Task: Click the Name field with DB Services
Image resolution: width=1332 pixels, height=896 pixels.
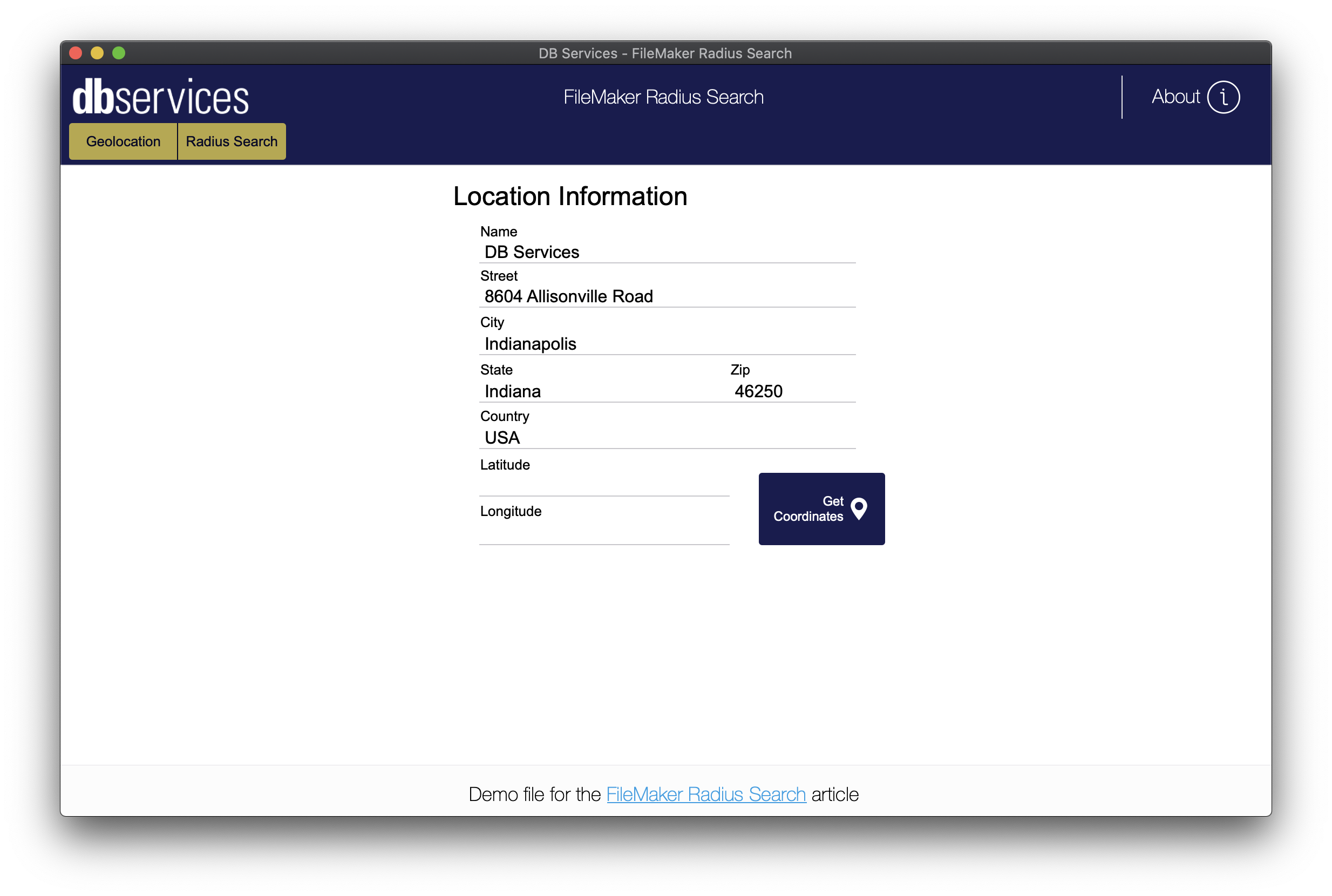Action: point(667,252)
